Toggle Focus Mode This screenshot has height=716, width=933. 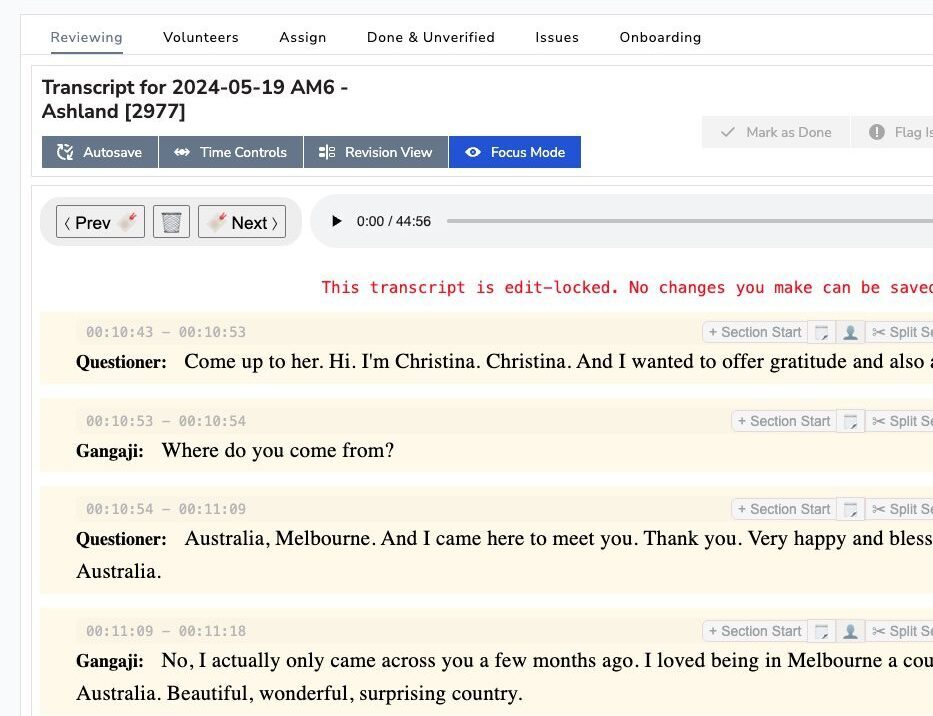515,152
